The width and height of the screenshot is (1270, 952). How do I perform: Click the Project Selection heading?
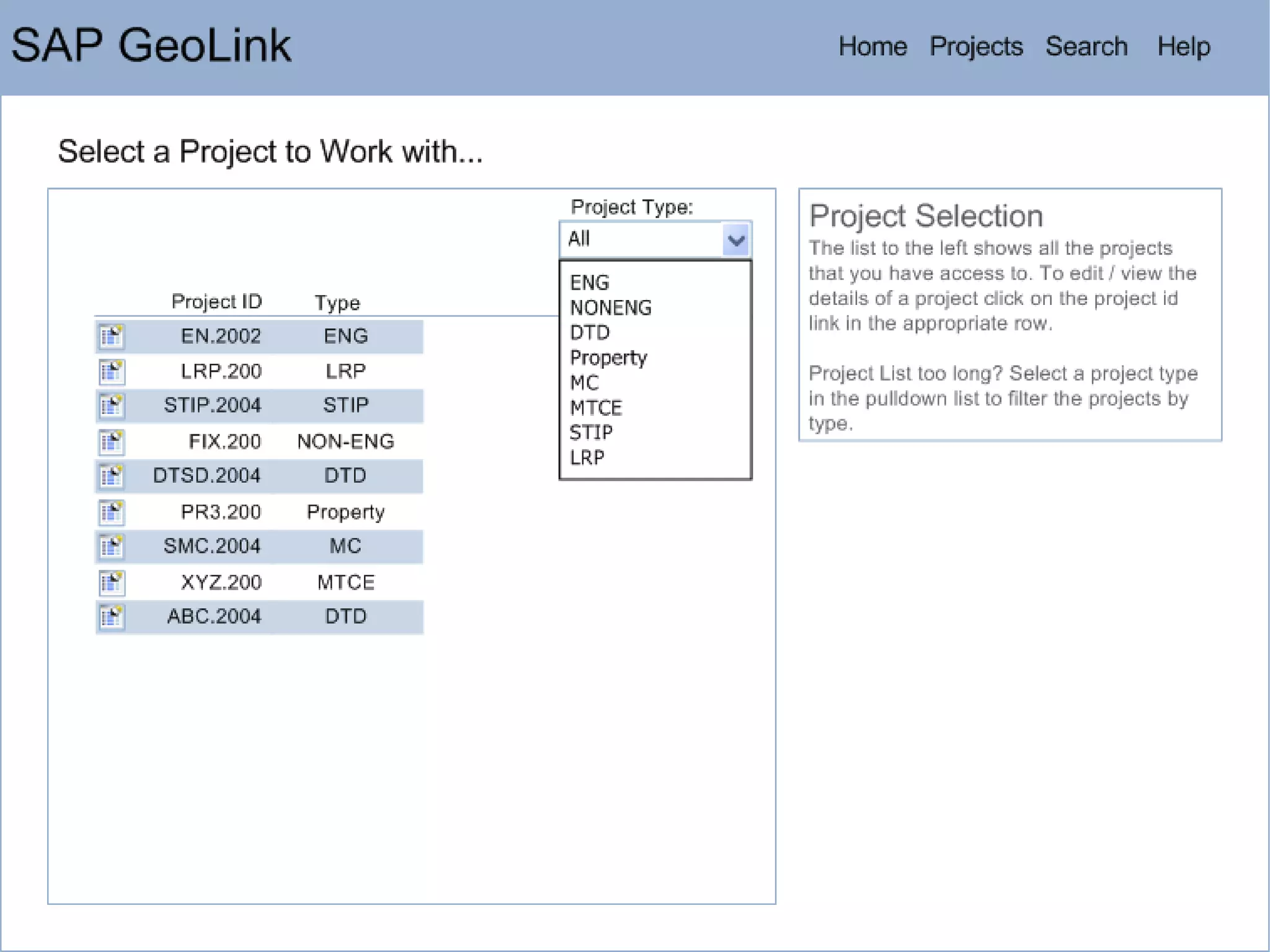(926, 216)
